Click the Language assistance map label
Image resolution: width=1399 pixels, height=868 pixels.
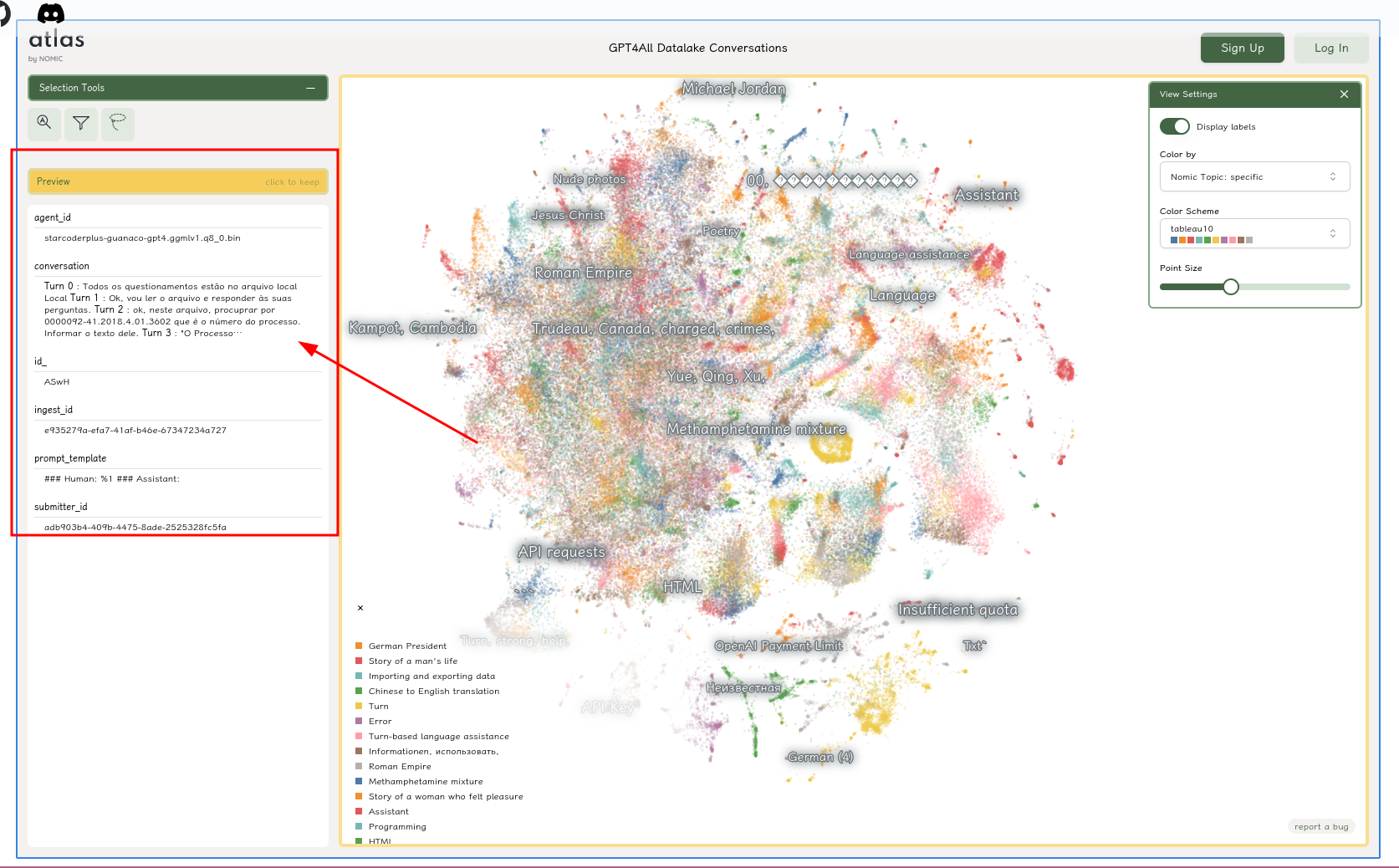pos(910,254)
